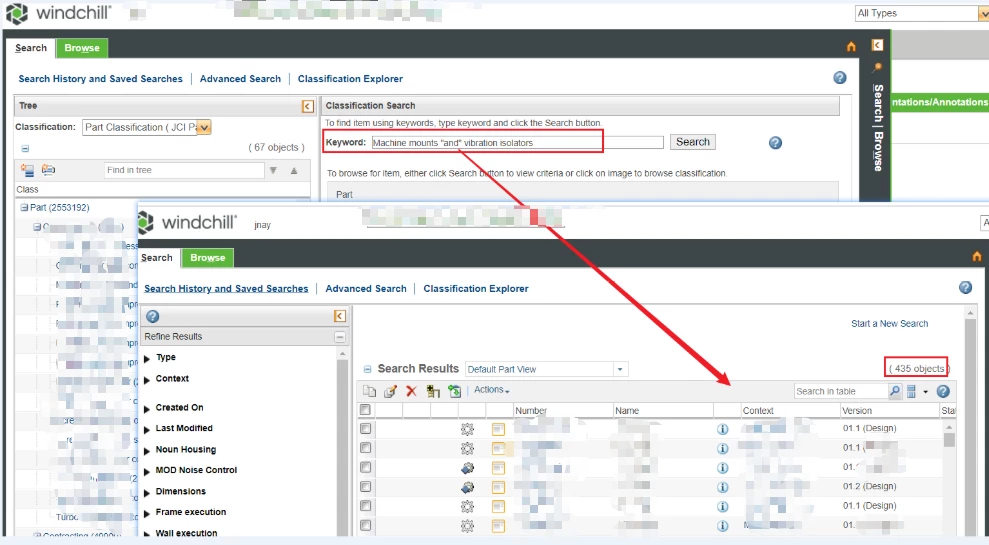
Task: Collapse the Tree panel arrow icon
Action: coord(307,107)
